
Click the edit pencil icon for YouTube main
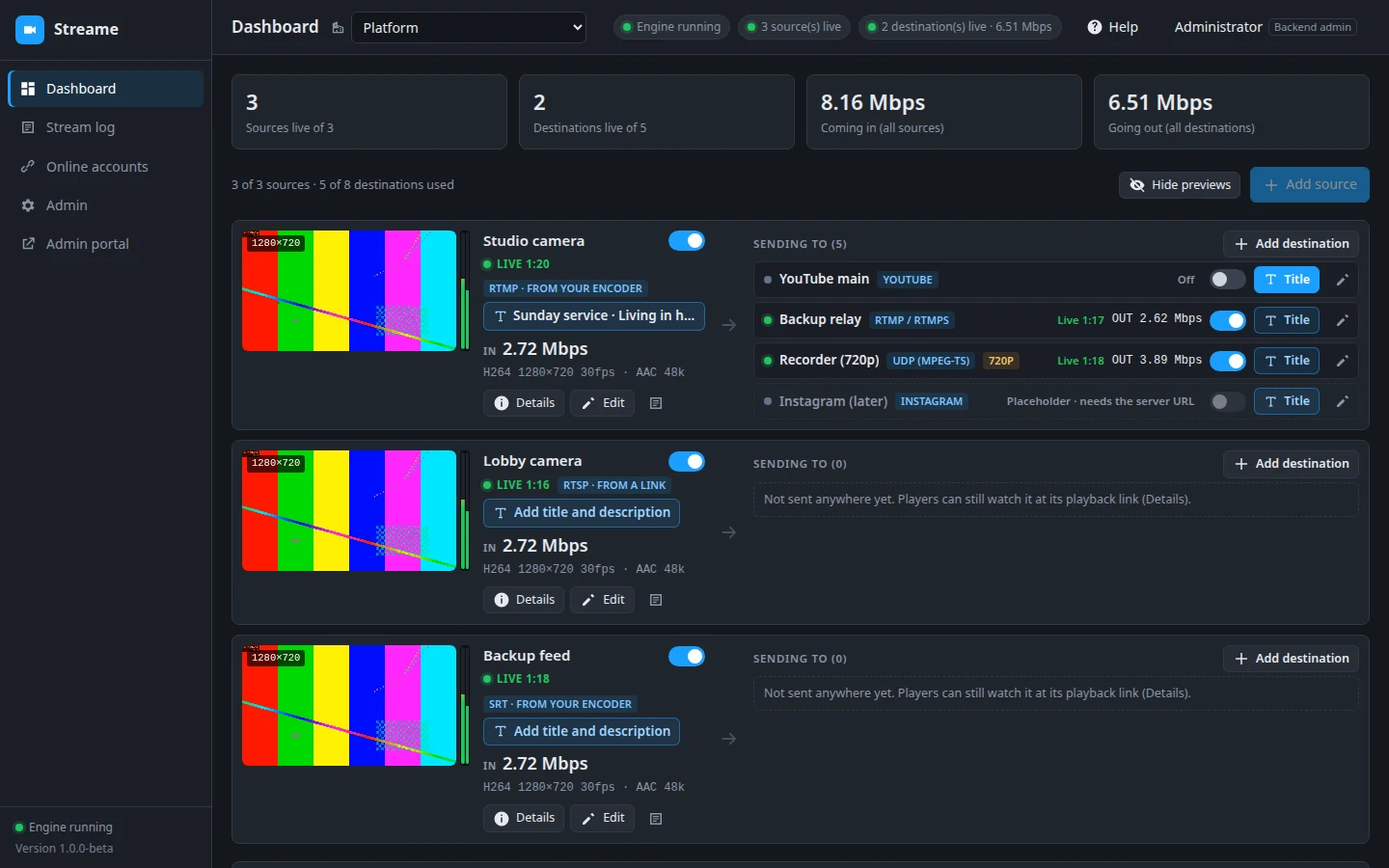(x=1342, y=280)
